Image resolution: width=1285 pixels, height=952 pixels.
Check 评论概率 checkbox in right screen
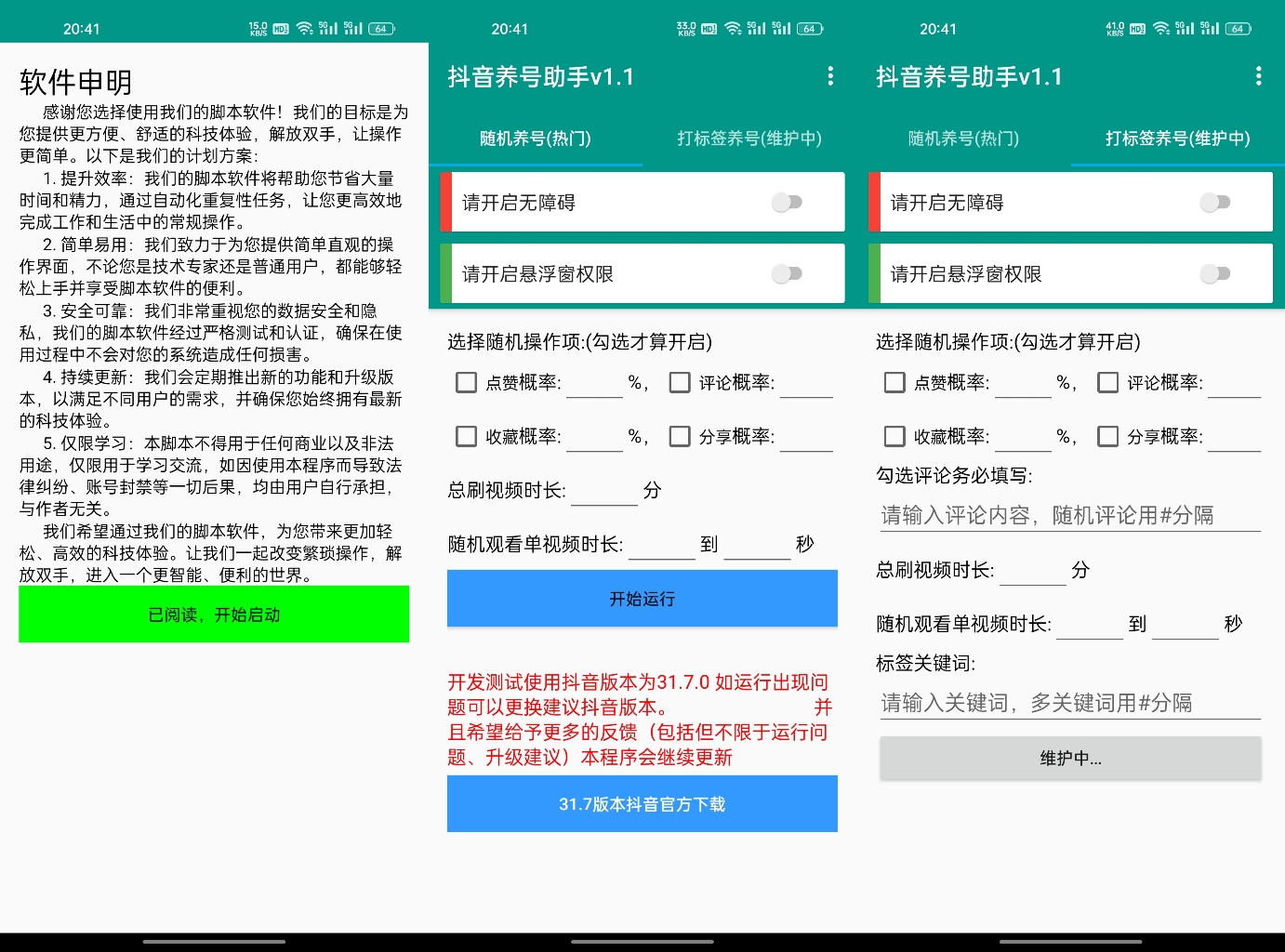[x=1108, y=382]
